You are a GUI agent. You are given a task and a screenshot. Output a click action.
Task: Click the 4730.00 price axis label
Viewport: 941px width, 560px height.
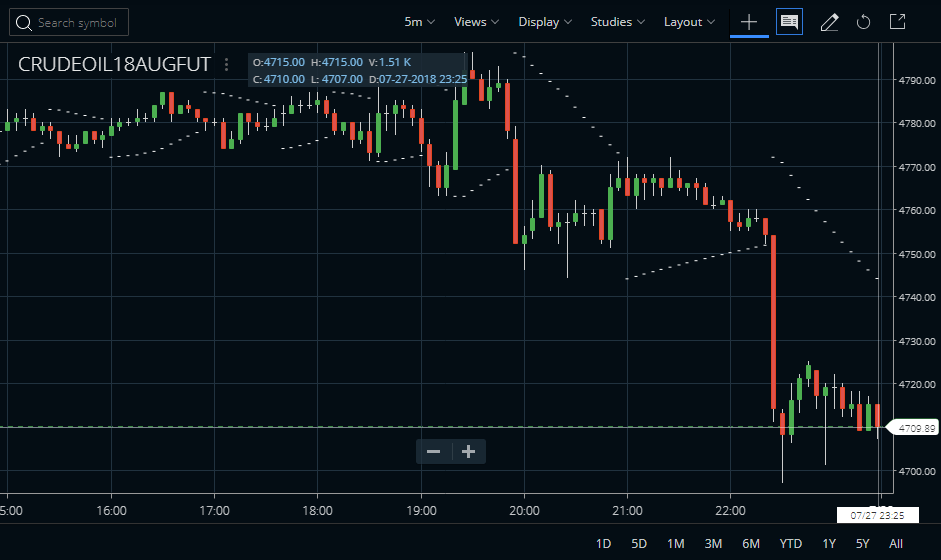[x=917, y=342]
